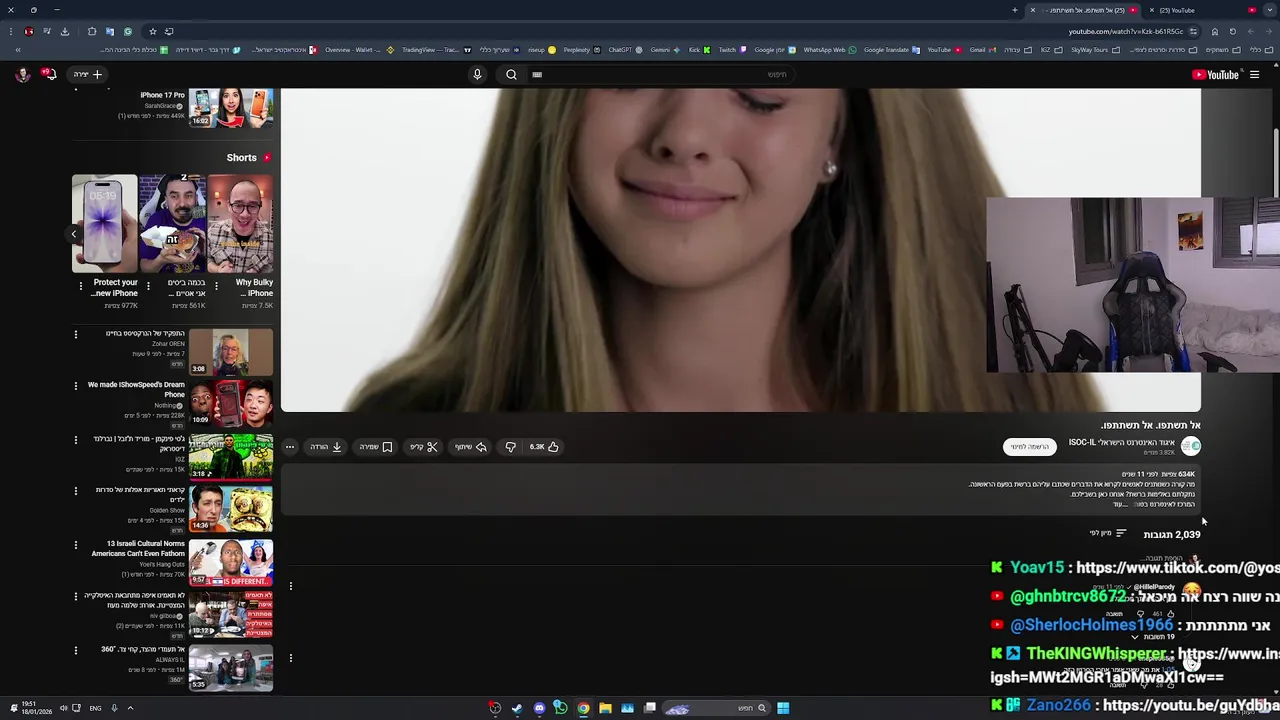
Task: Focus the YouTube search input field
Action: pos(660,74)
